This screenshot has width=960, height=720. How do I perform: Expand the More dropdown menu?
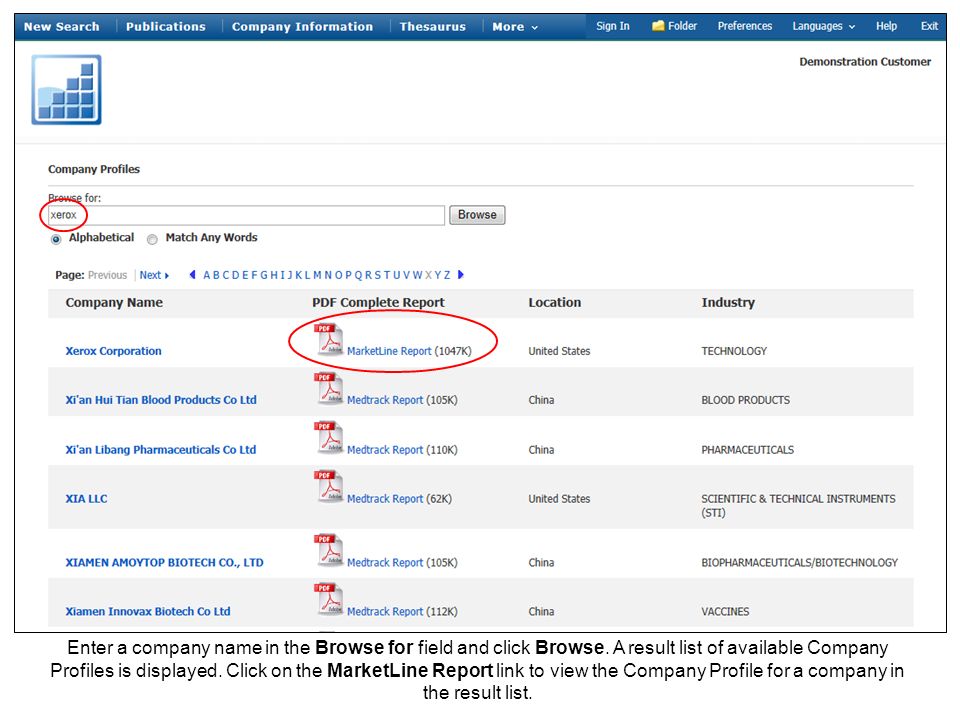515,27
